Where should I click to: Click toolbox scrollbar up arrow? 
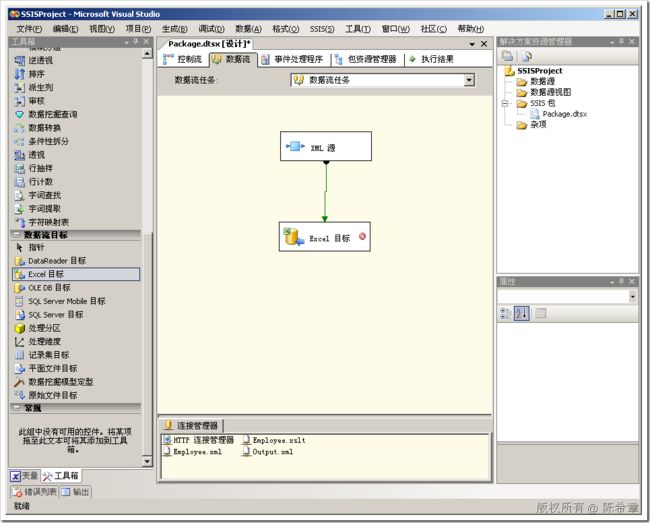[147, 53]
